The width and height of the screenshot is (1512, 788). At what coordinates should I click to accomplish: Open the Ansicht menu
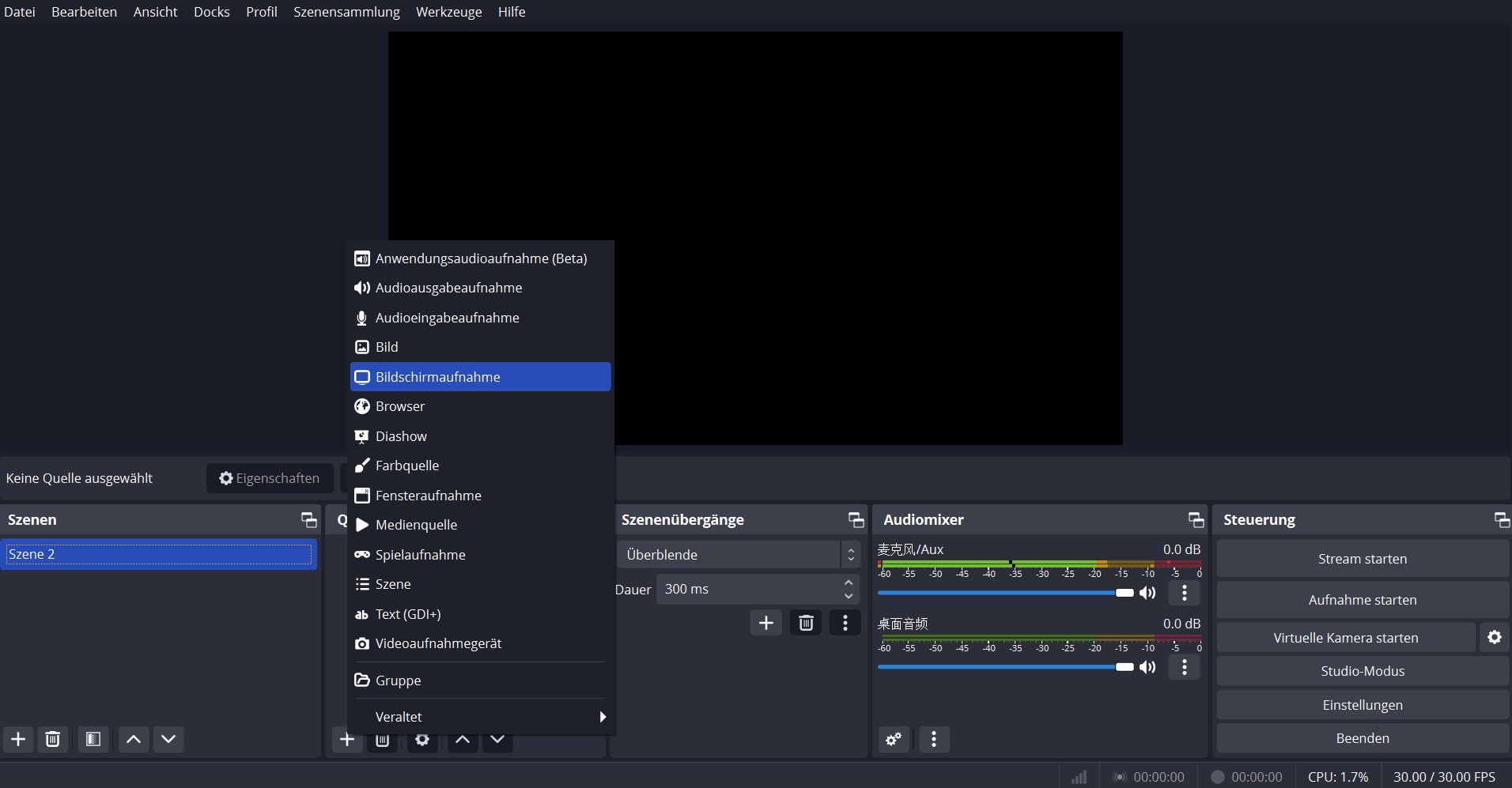tap(155, 12)
